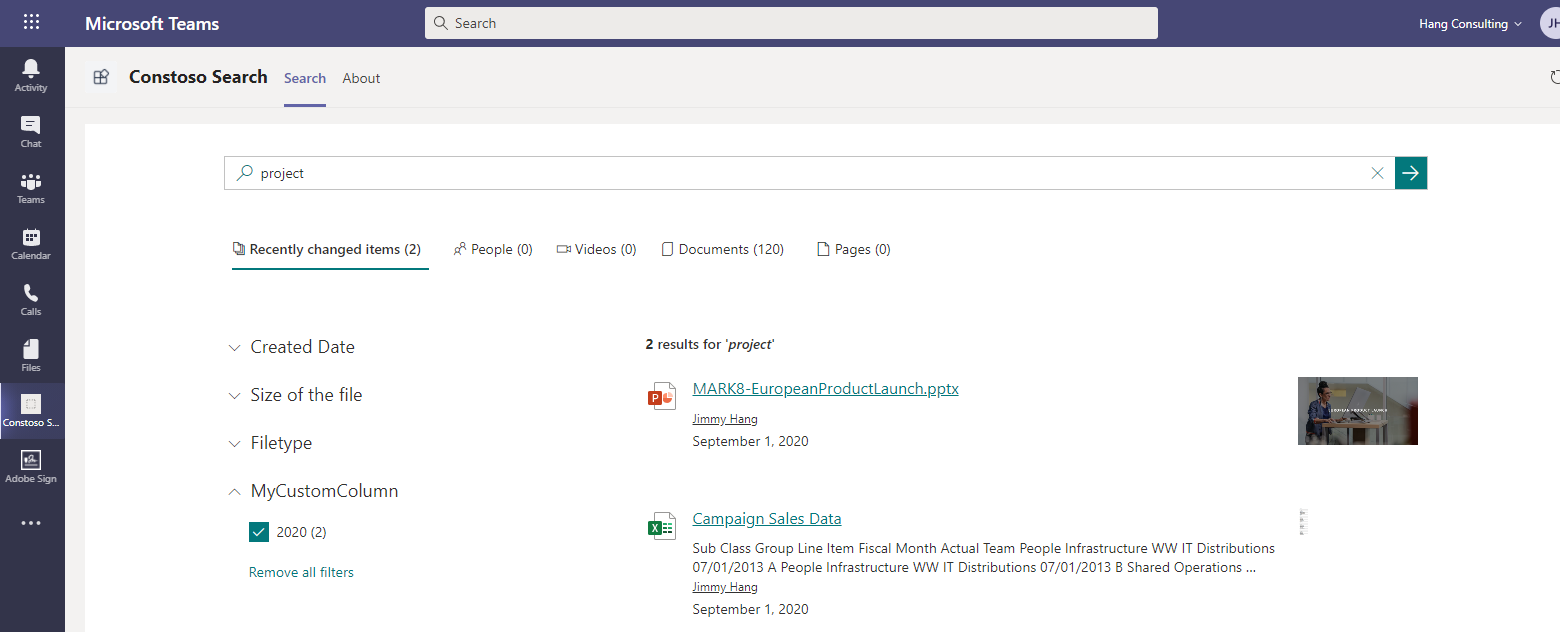Click Remove all filters link
The height and width of the screenshot is (632, 1560).
tap(301, 572)
